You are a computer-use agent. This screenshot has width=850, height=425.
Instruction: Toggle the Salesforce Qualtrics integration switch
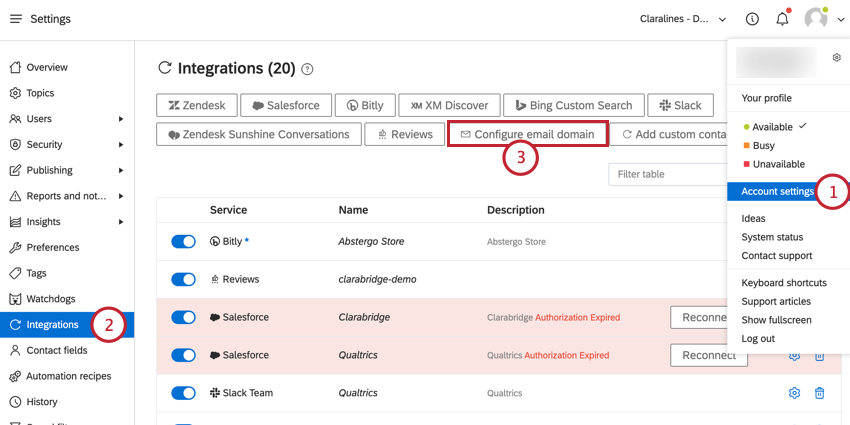click(x=183, y=356)
